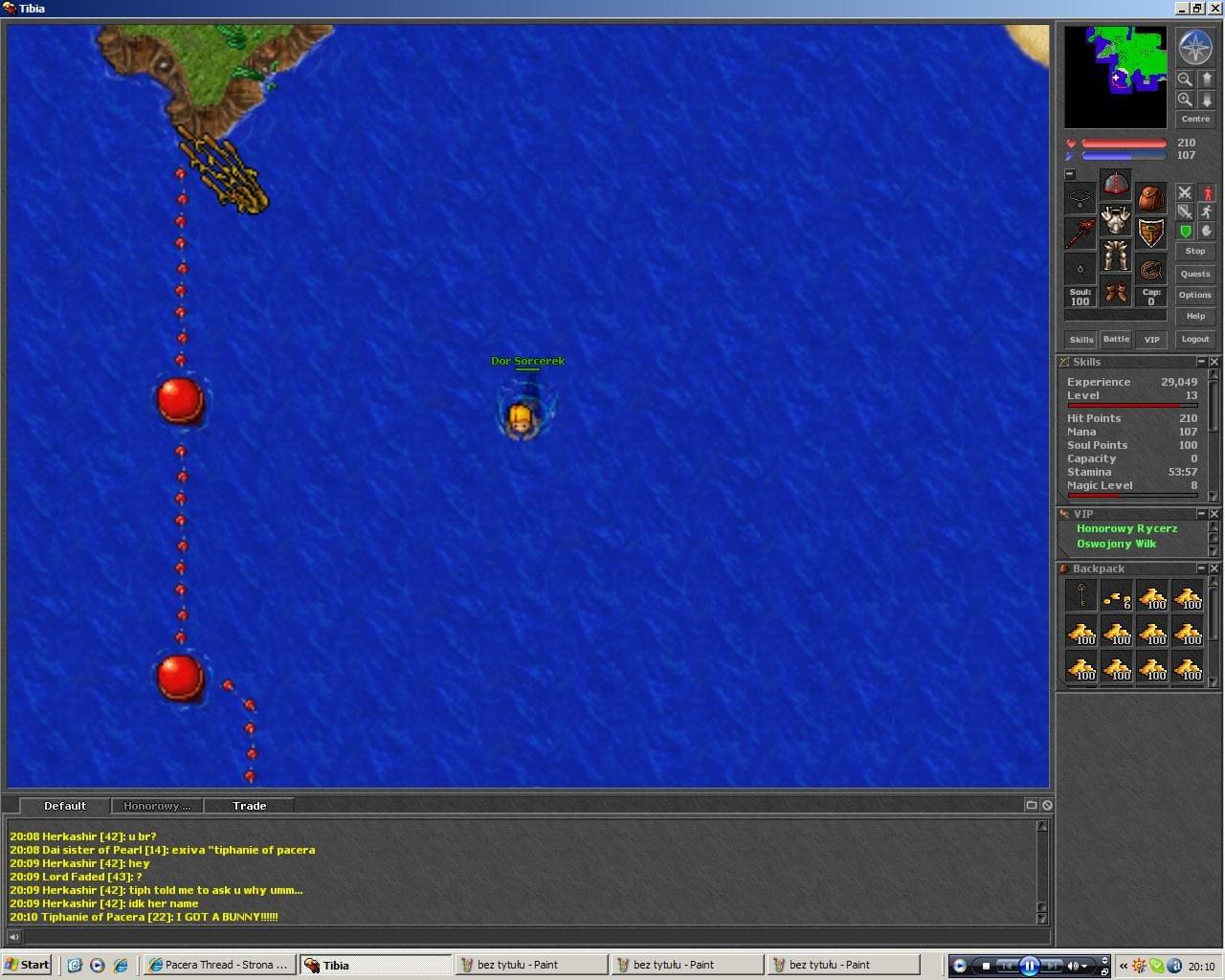Image resolution: width=1225 pixels, height=980 pixels.
Task: Click the minimap compass rose
Action: (1195, 48)
